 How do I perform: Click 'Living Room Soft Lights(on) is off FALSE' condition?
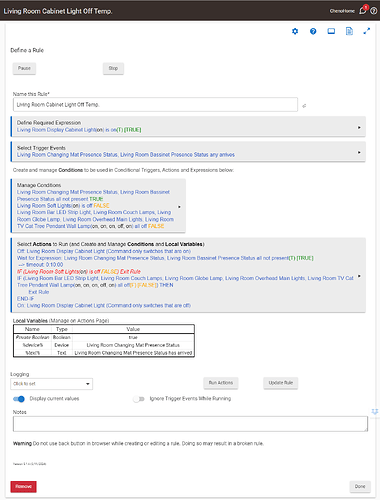pos(63,206)
